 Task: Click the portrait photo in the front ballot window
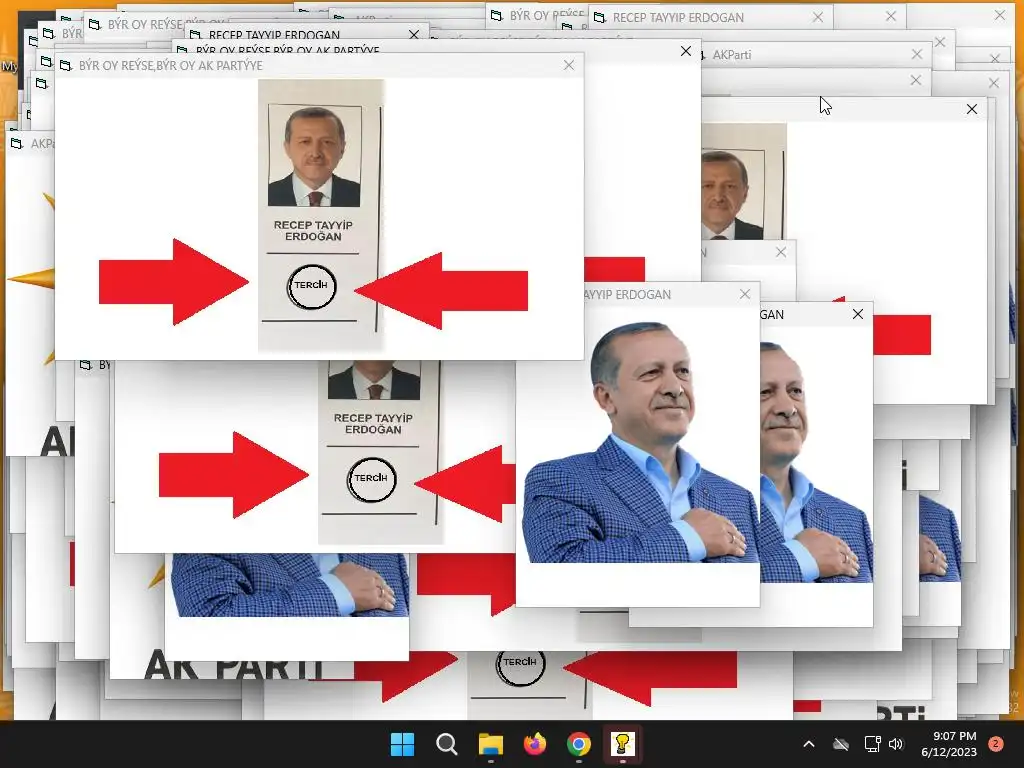pyautogui.click(x=314, y=156)
